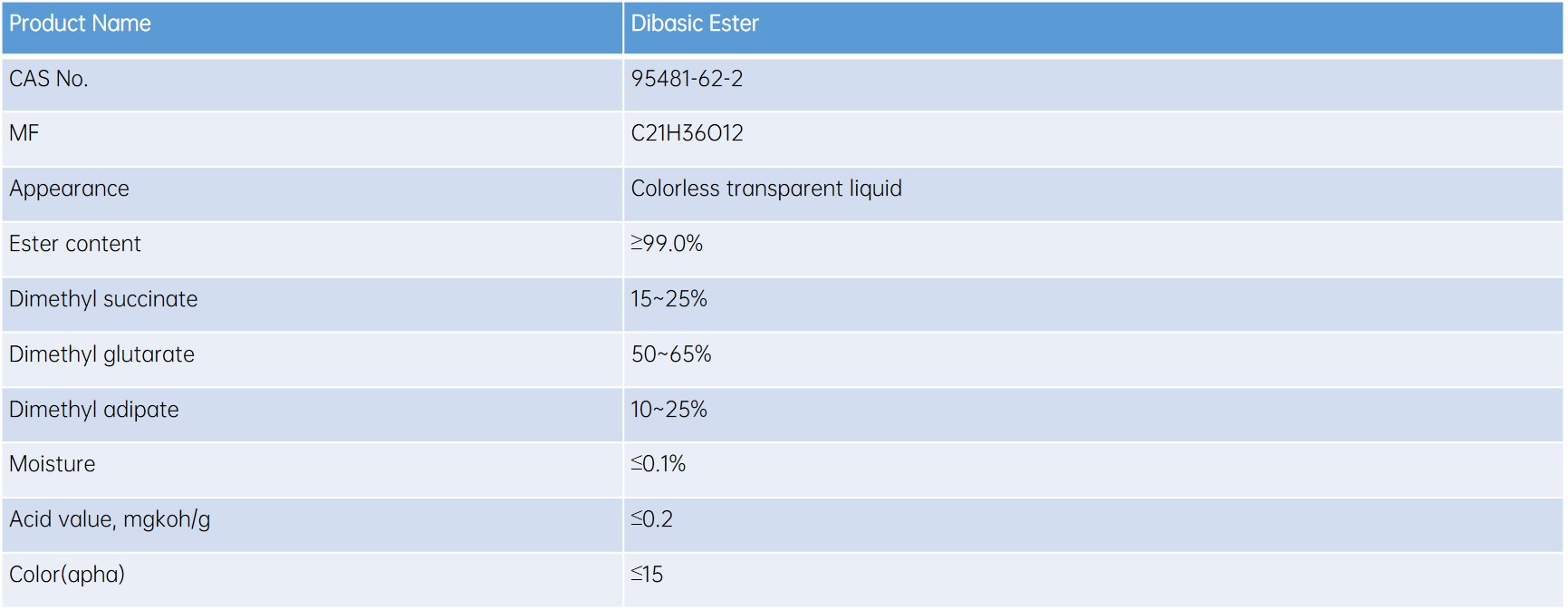Select the ≥99.0% value cell
Image resolution: width=1568 pixels, height=610 pixels.
pos(667,245)
